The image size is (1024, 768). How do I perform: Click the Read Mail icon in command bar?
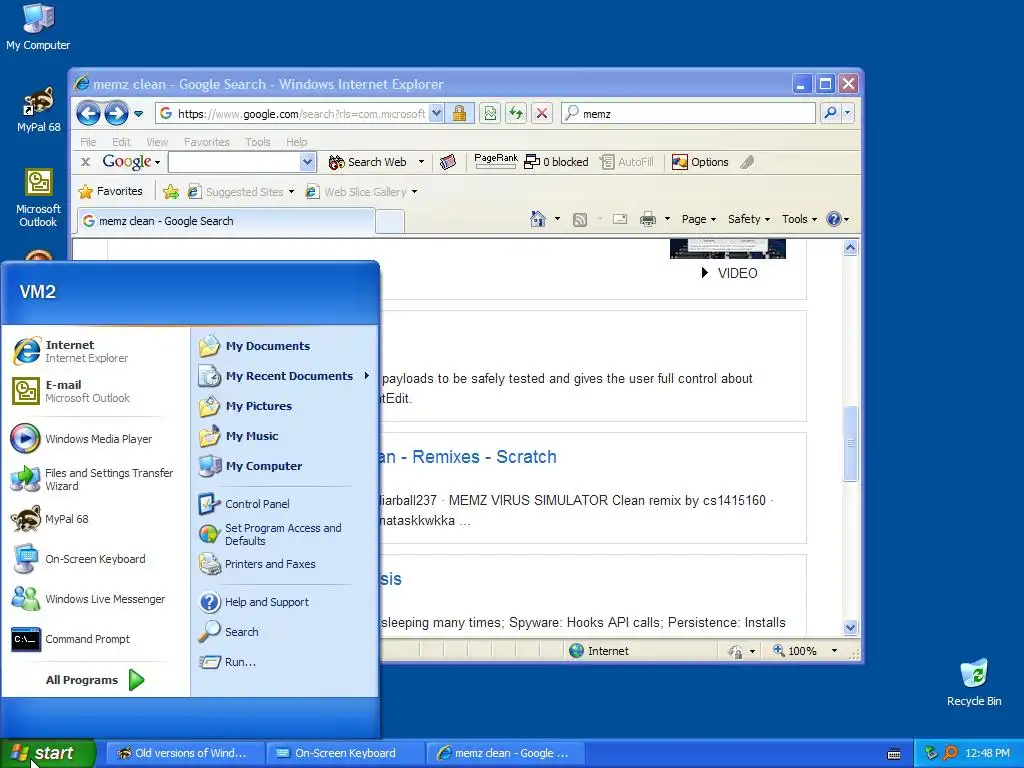coord(620,219)
